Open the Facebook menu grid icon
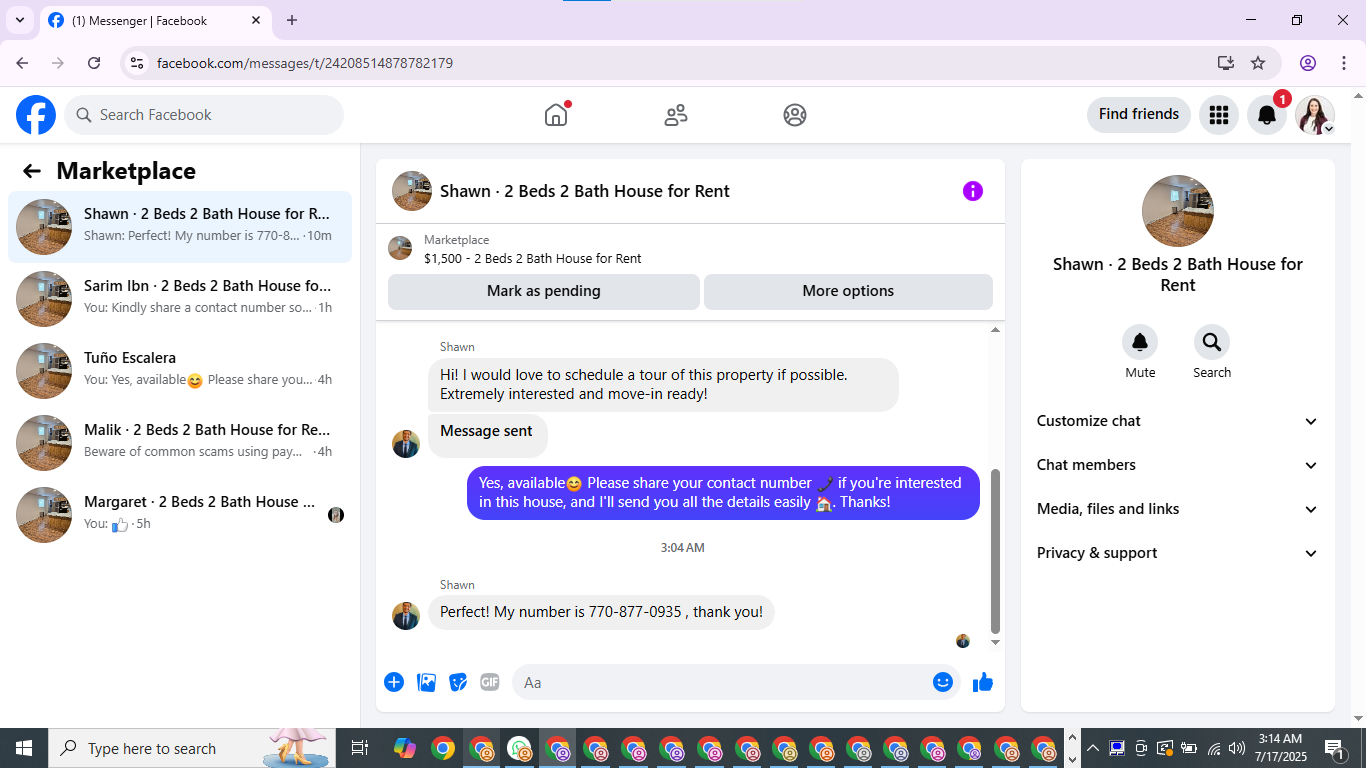 tap(1218, 115)
